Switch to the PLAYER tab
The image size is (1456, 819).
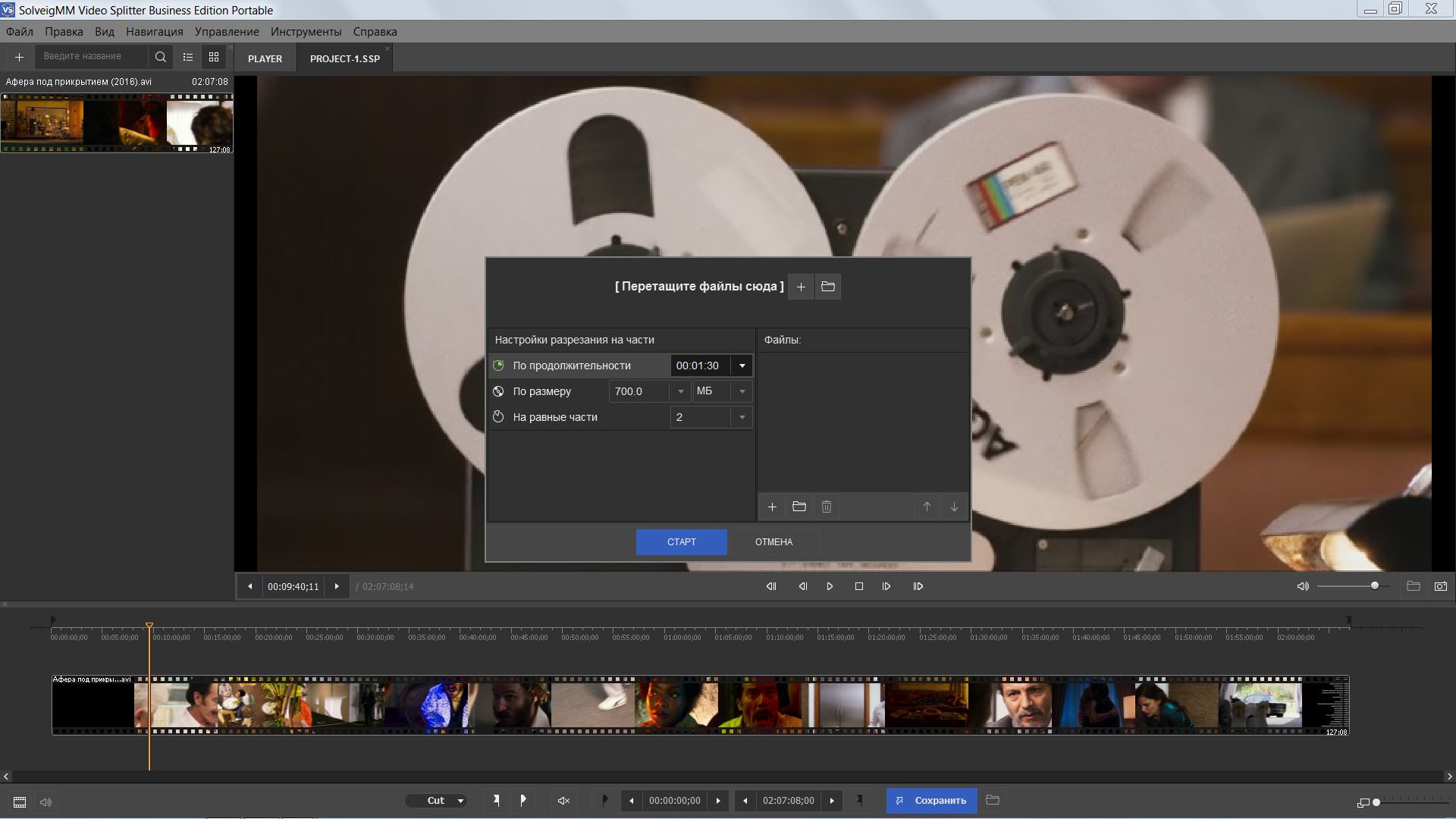click(x=265, y=58)
